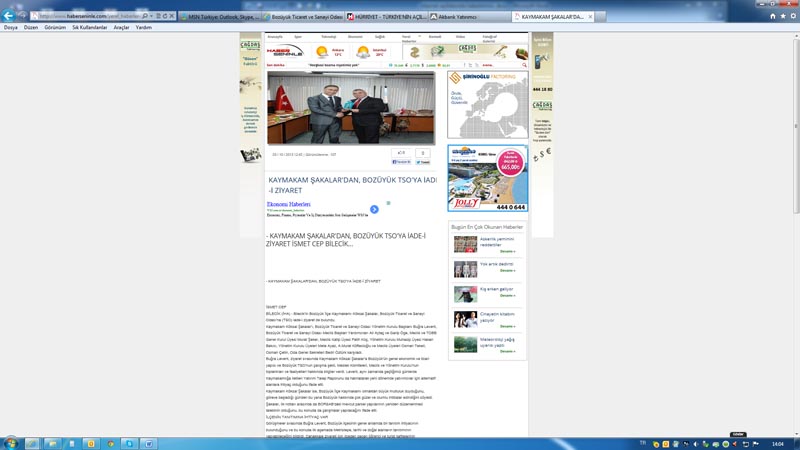Click the Haberseninle site logo

pyautogui.click(x=285, y=52)
